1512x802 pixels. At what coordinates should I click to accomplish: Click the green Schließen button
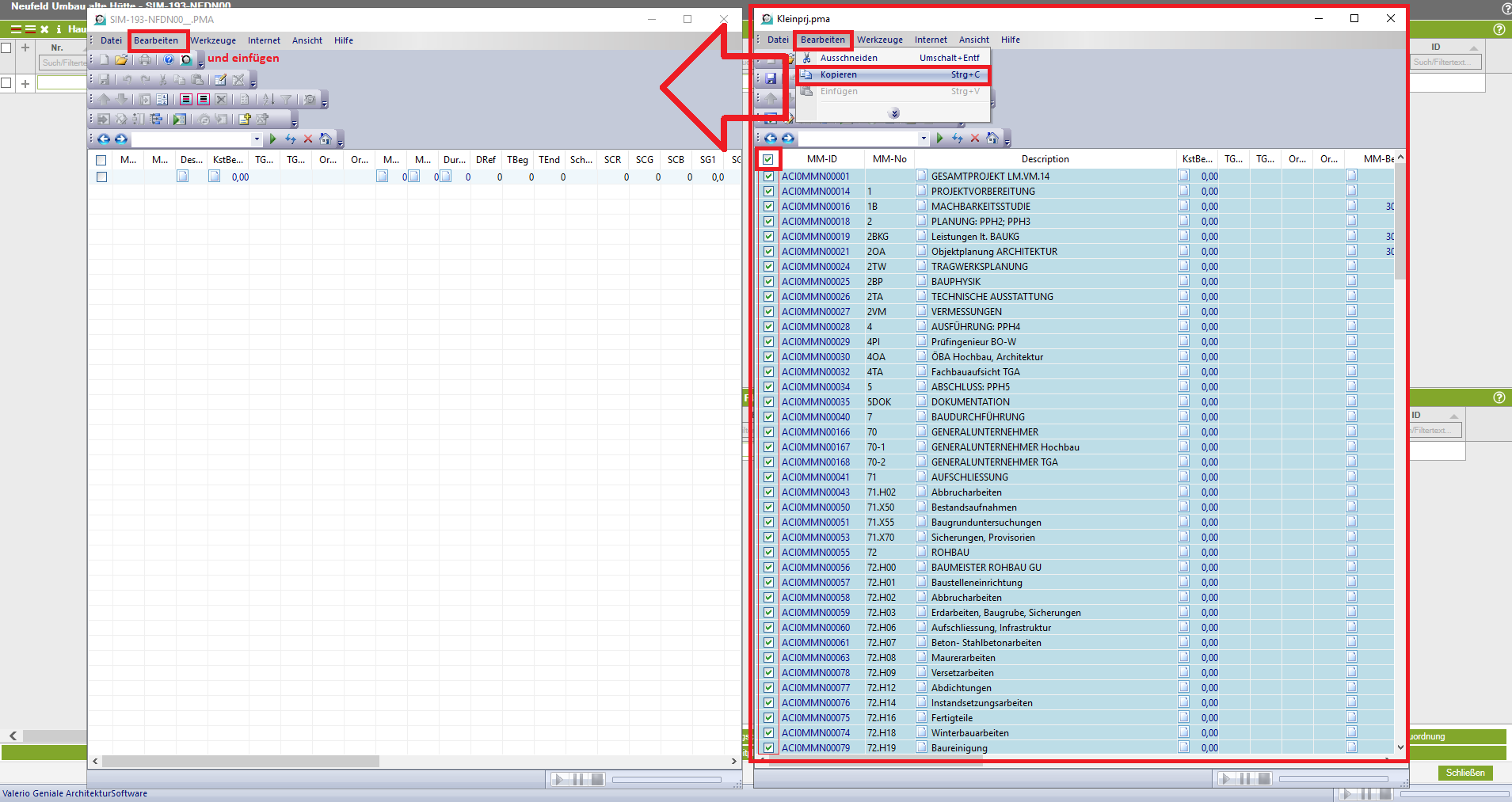(x=1464, y=773)
